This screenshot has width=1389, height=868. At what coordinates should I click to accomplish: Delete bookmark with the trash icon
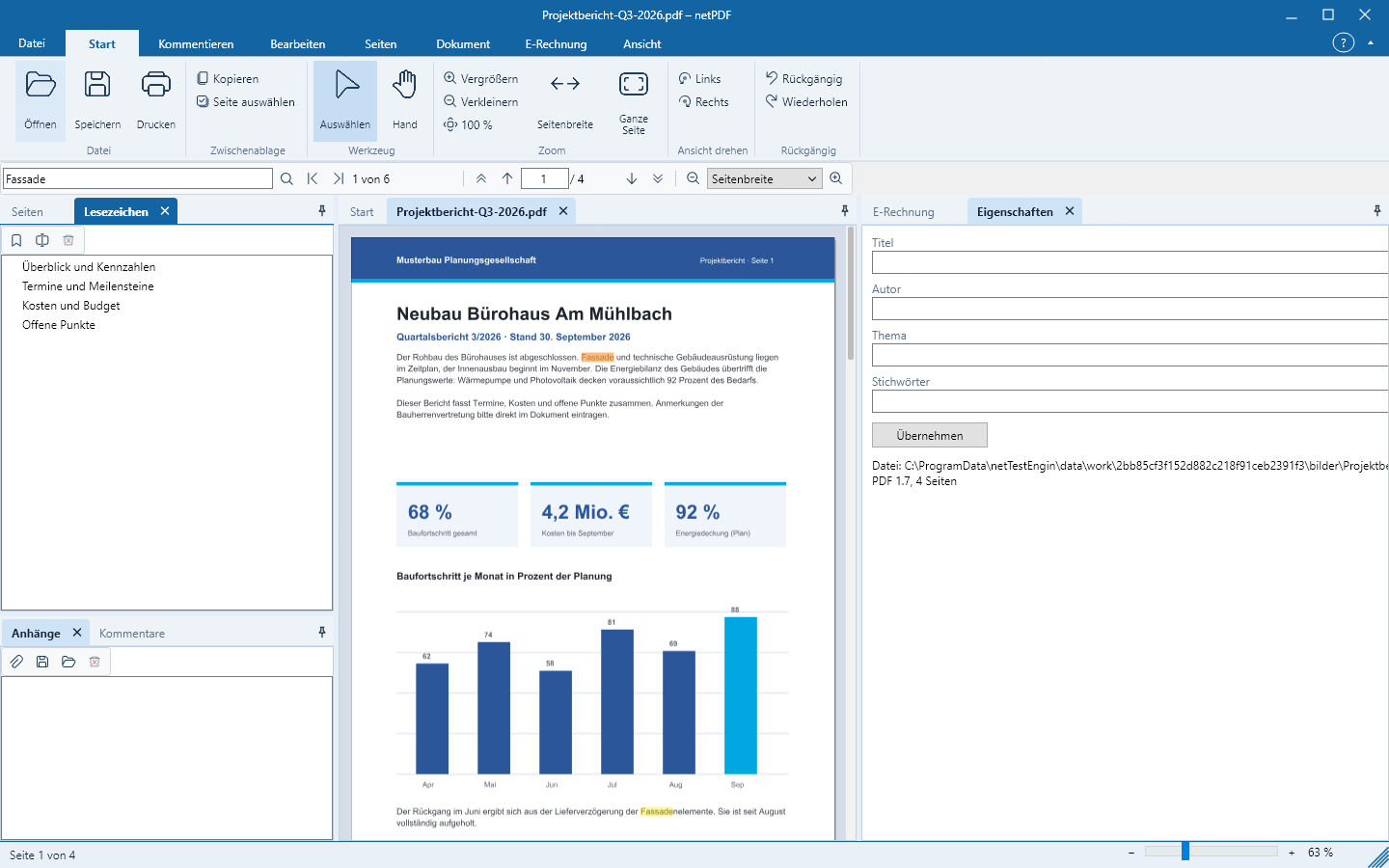68,240
